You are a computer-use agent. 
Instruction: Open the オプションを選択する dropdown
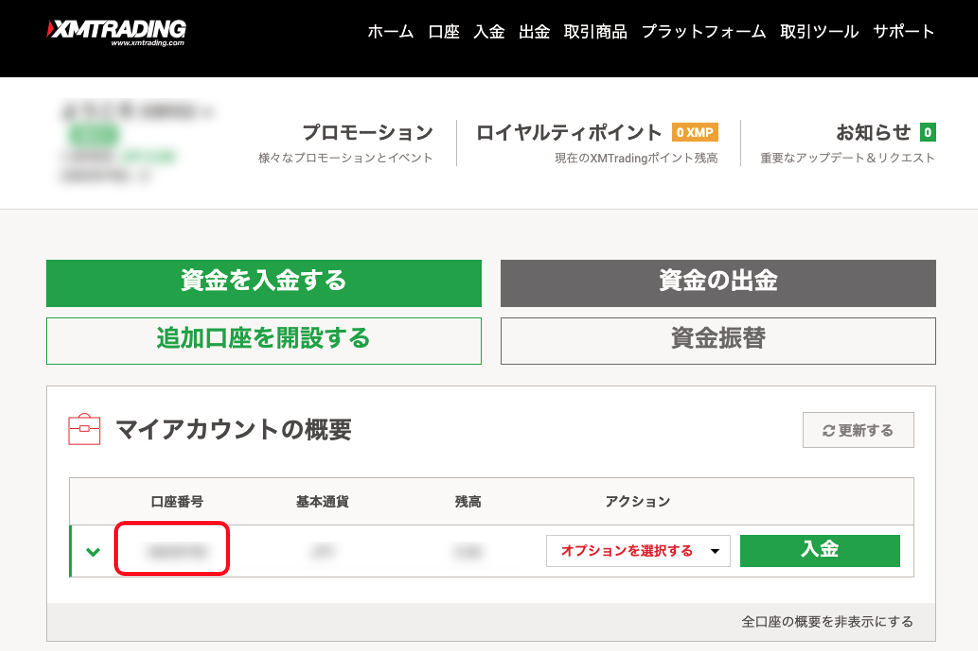638,551
